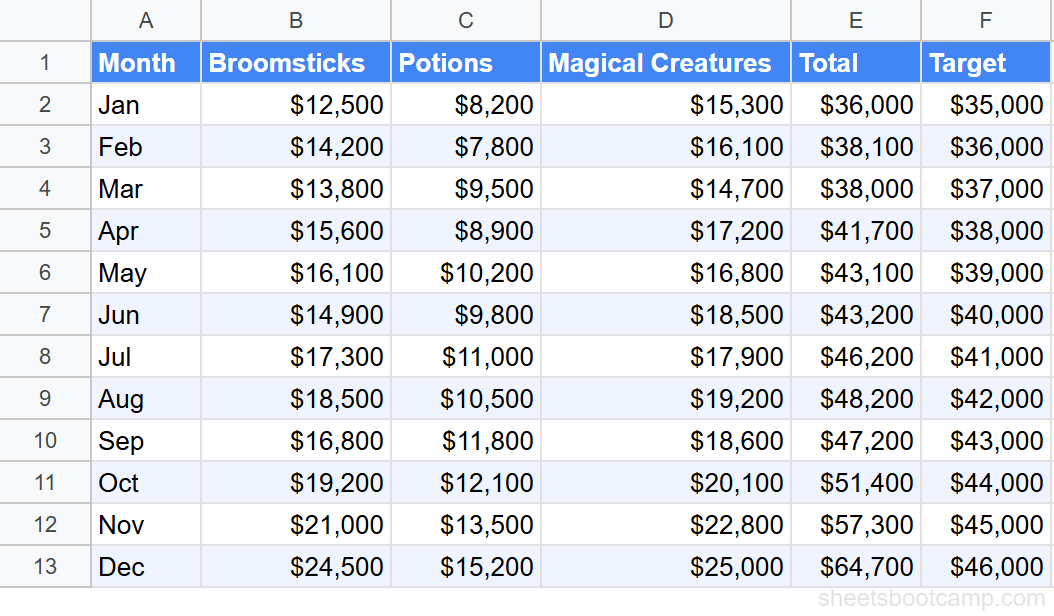This screenshot has width=1054, height=616.
Task: Select column A header
Action: coord(146,20)
